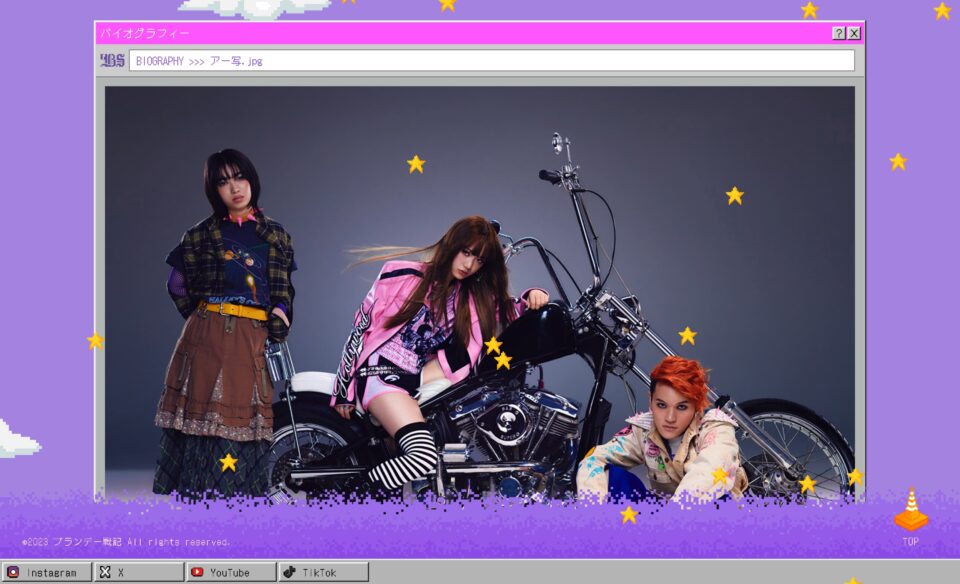Click the pink バイオグラフィー title bar
The height and width of the screenshot is (584, 960).
pos(460,33)
